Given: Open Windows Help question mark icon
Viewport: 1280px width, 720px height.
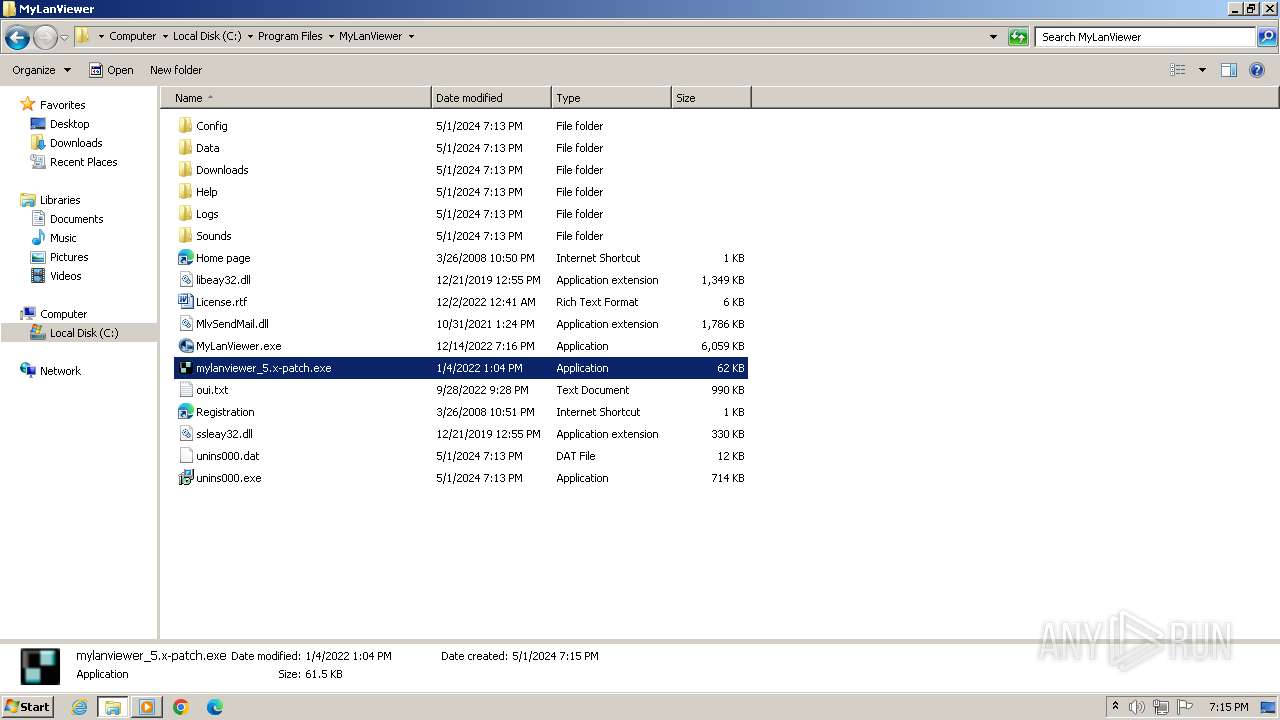Looking at the screenshot, I should coord(1257,70).
